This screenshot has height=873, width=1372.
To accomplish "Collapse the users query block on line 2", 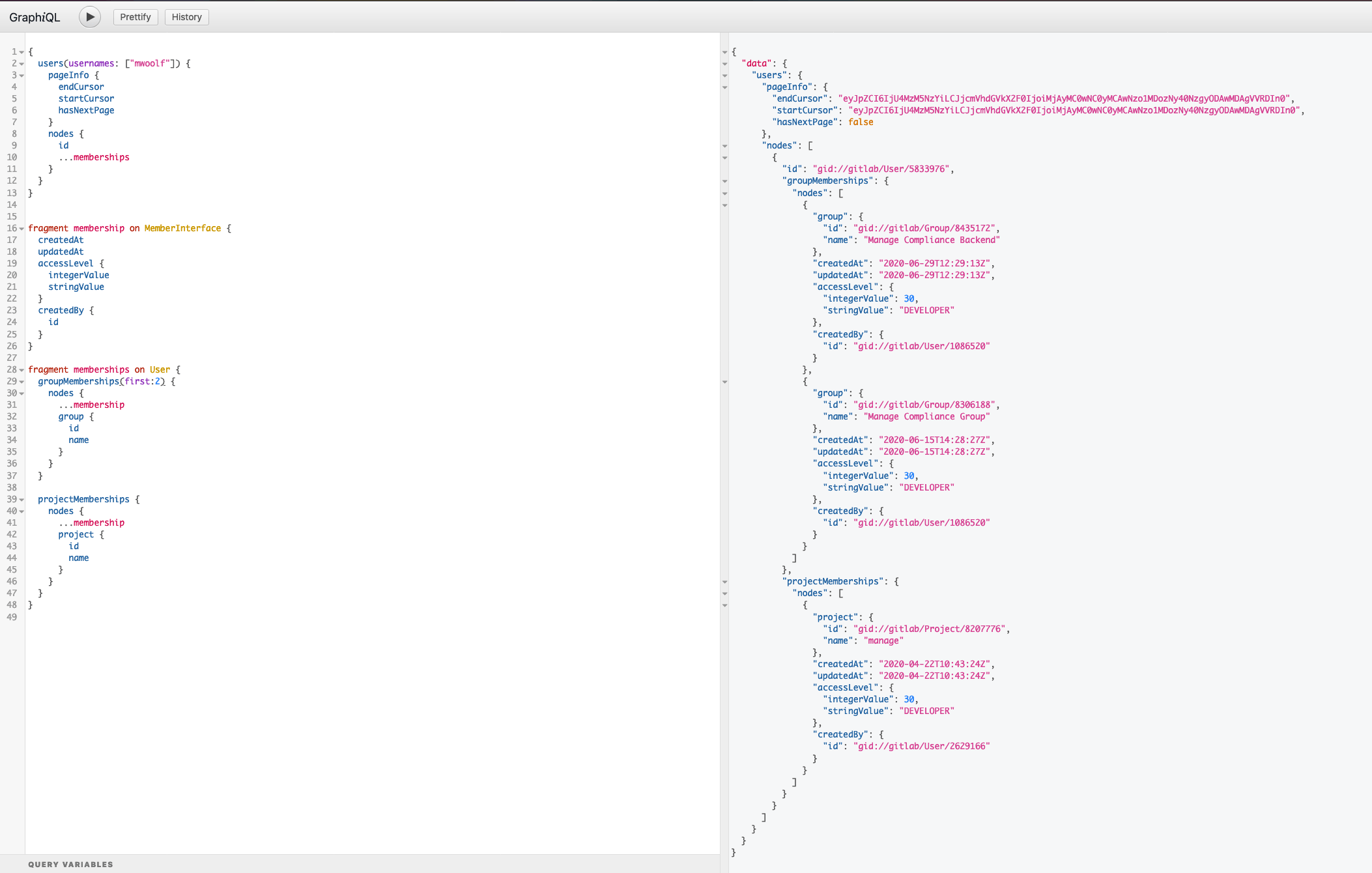I will pos(21,63).
